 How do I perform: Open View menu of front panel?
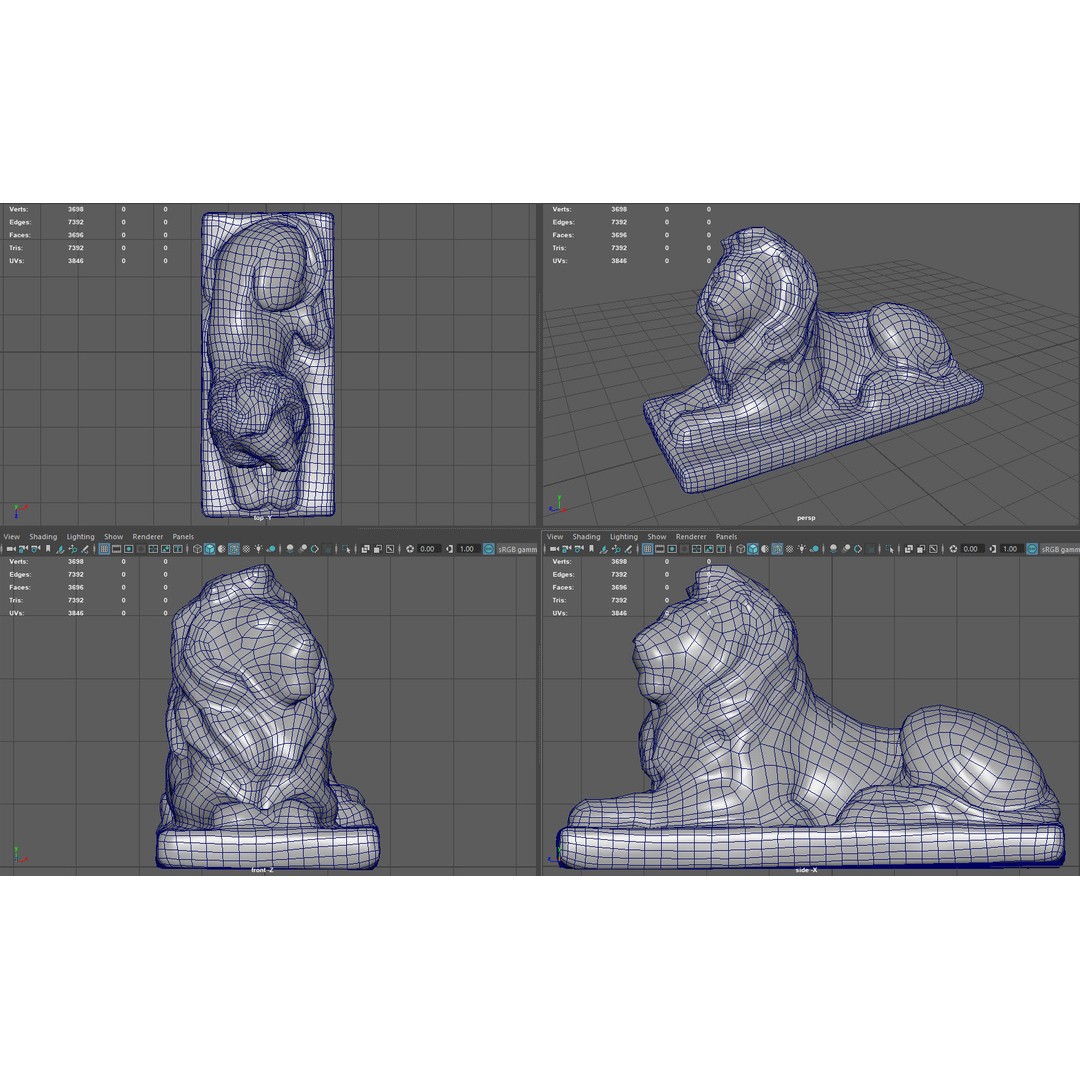[12, 537]
